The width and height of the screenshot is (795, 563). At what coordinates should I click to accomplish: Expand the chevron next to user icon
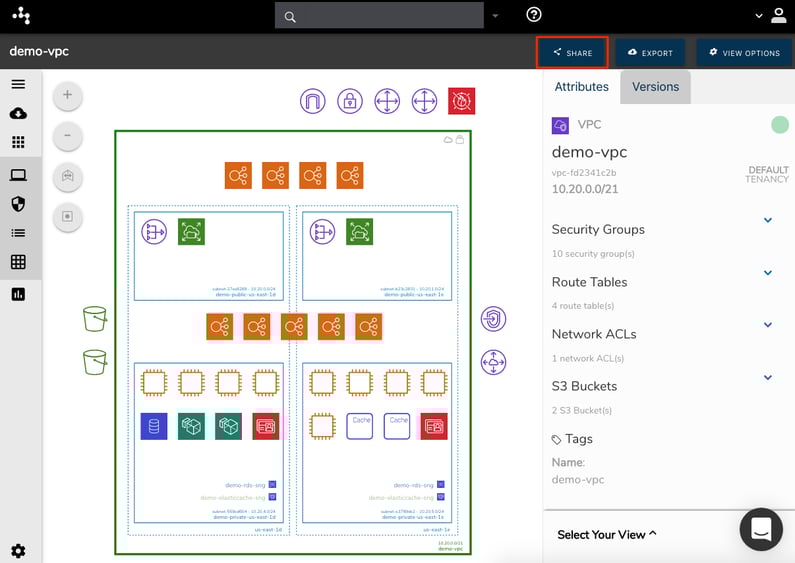(759, 16)
